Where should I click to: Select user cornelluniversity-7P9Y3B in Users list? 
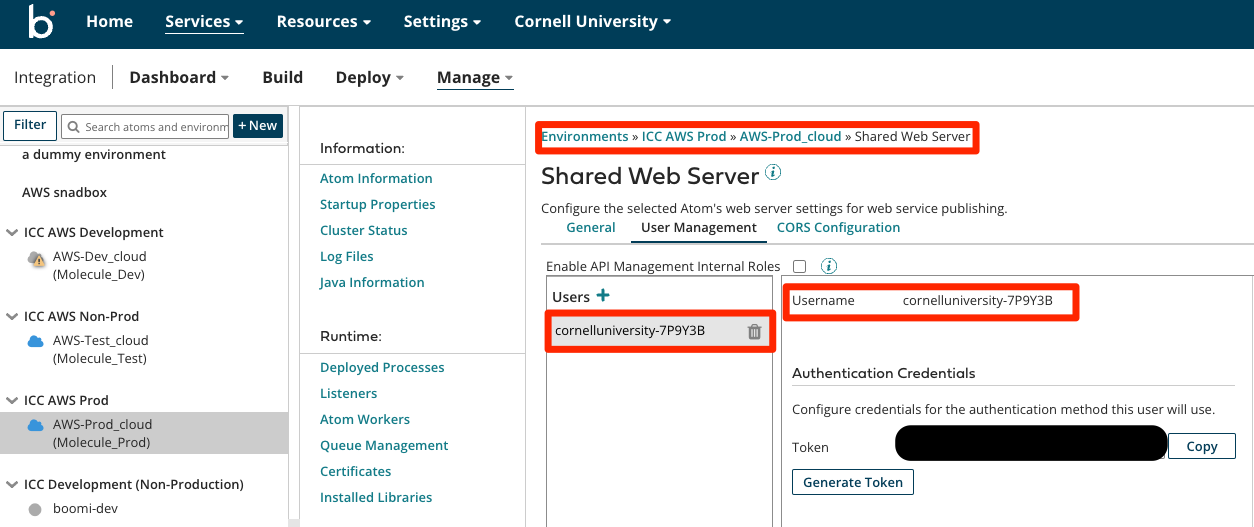coord(659,331)
